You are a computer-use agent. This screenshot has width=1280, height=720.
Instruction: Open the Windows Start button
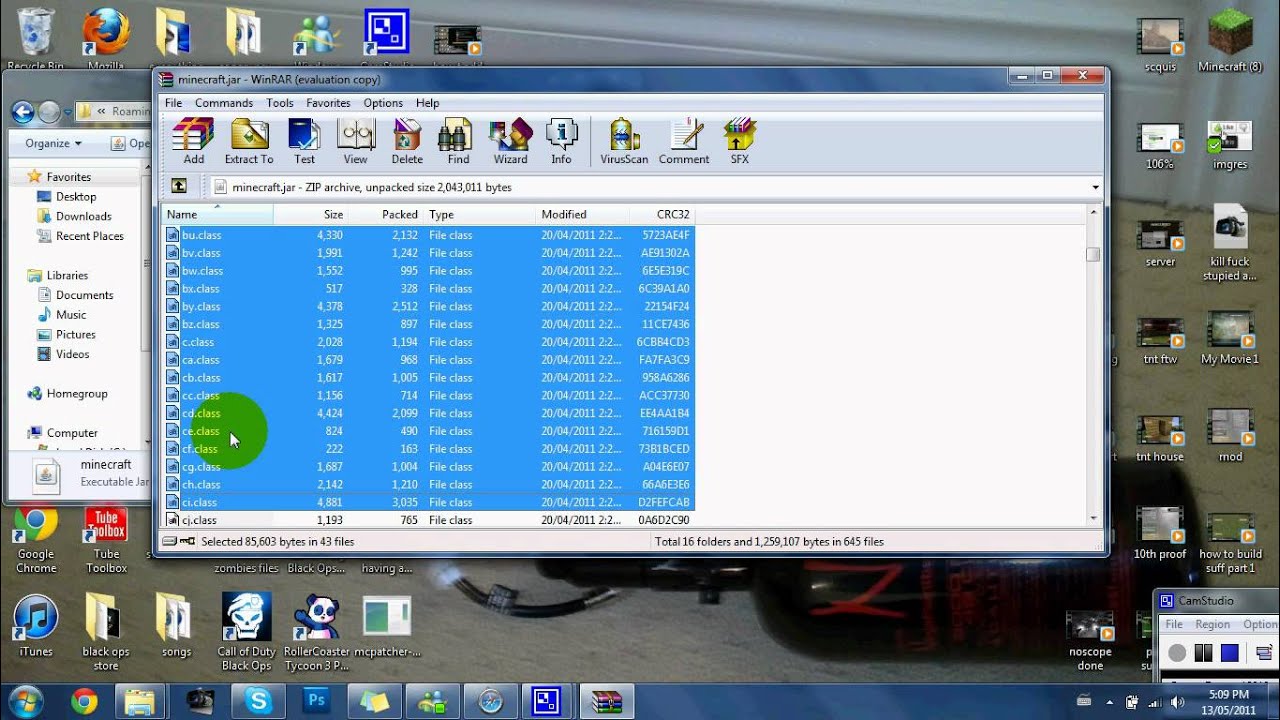coord(25,700)
